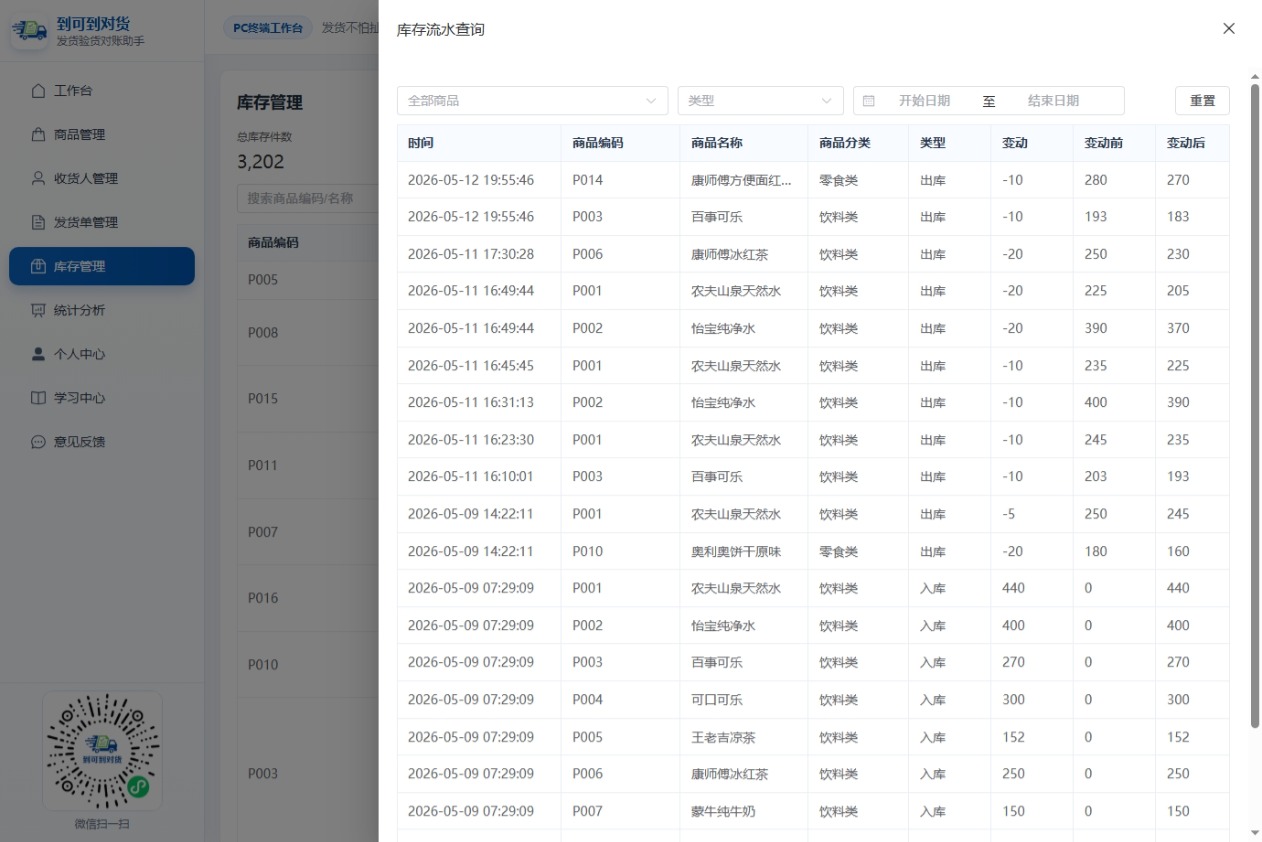
Task: Click the 学习中心 book icon
Action: click(39, 398)
